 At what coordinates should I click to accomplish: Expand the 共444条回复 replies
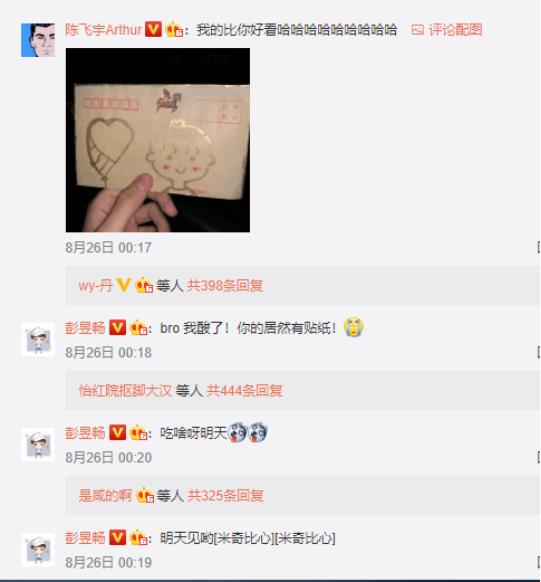[245, 390]
